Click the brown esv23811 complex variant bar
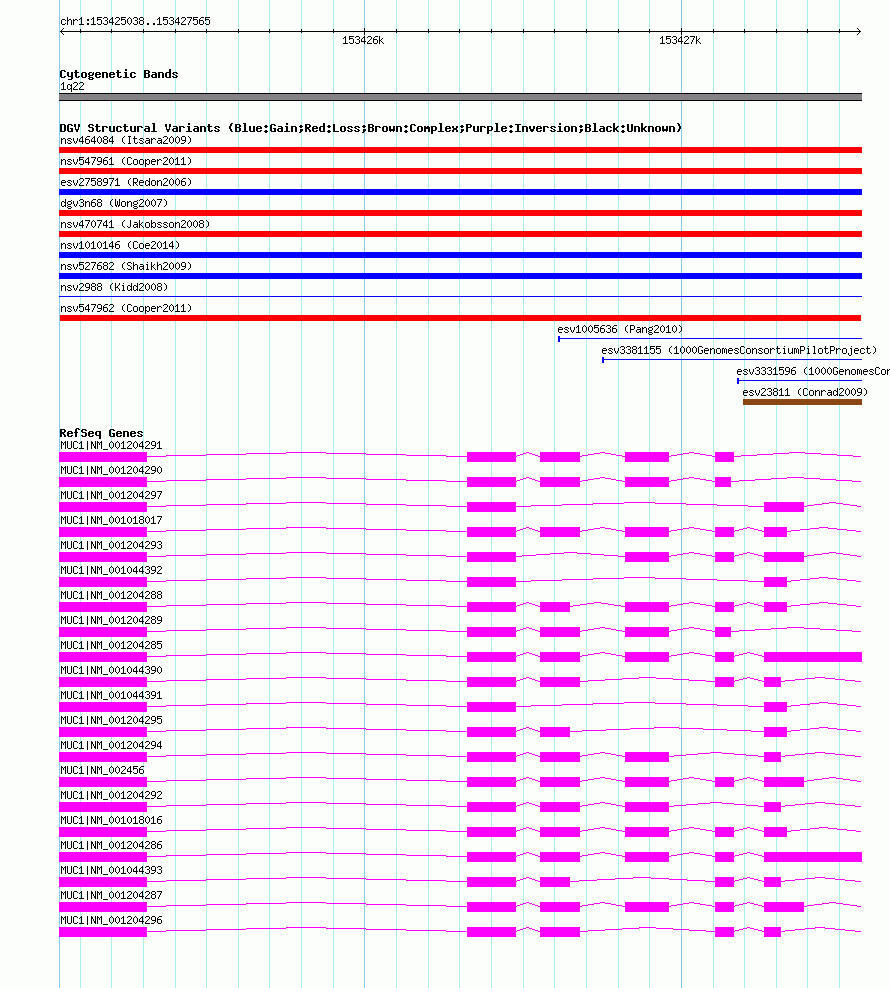The width and height of the screenshot is (890, 988). click(802, 402)
